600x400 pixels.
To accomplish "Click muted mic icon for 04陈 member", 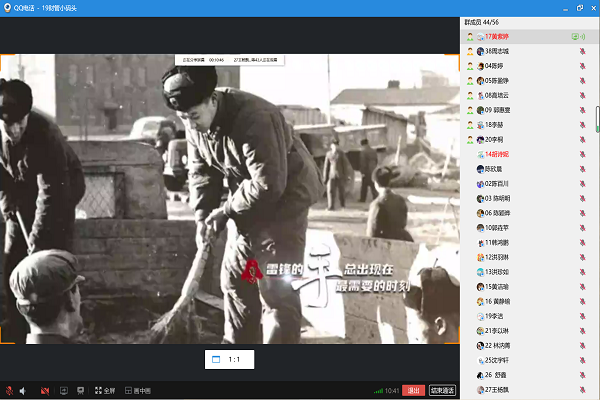I will (x=582, y=66).
